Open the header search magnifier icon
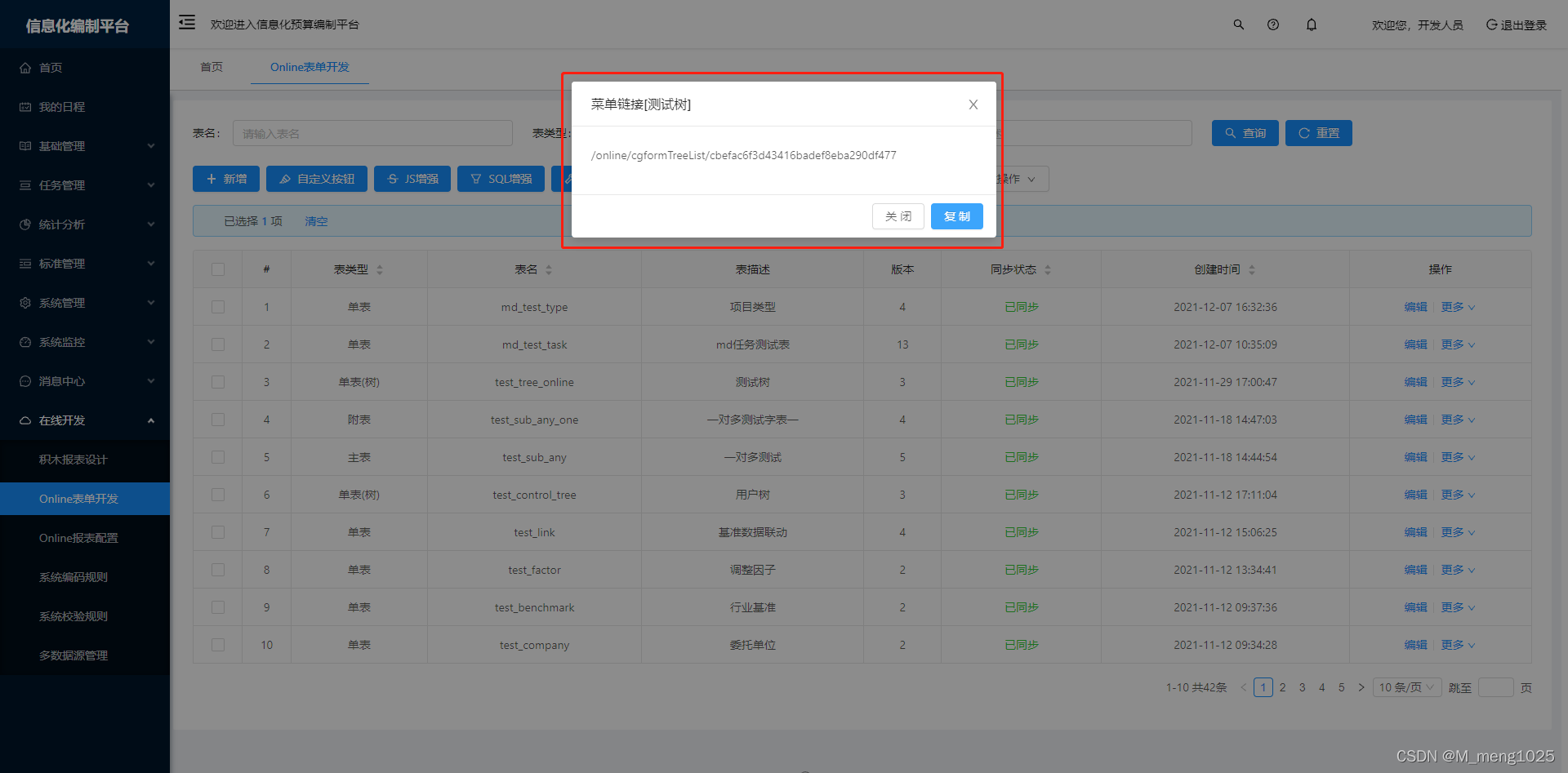 (1239, 24)
